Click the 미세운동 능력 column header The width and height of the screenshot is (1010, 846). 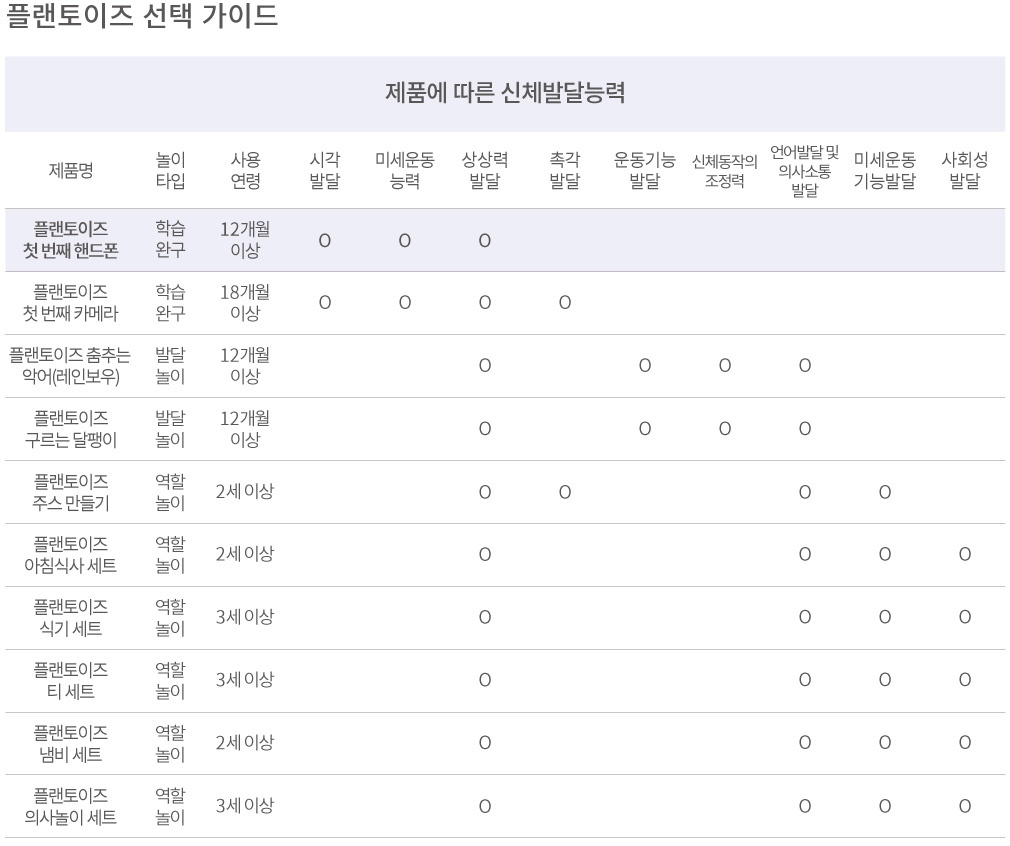(x=405, y=170)
